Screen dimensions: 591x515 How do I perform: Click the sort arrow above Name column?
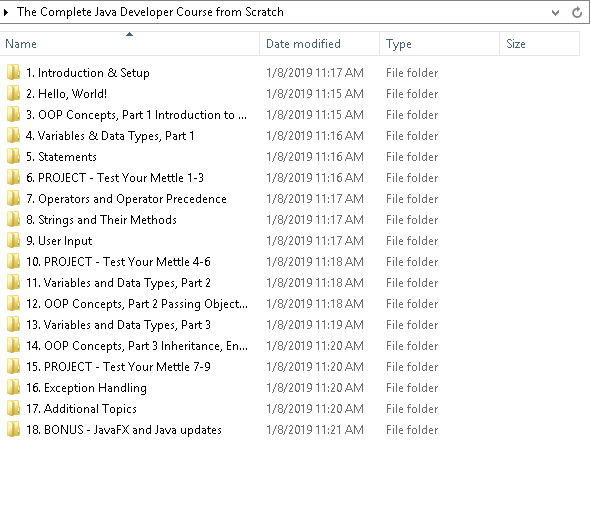129,34
